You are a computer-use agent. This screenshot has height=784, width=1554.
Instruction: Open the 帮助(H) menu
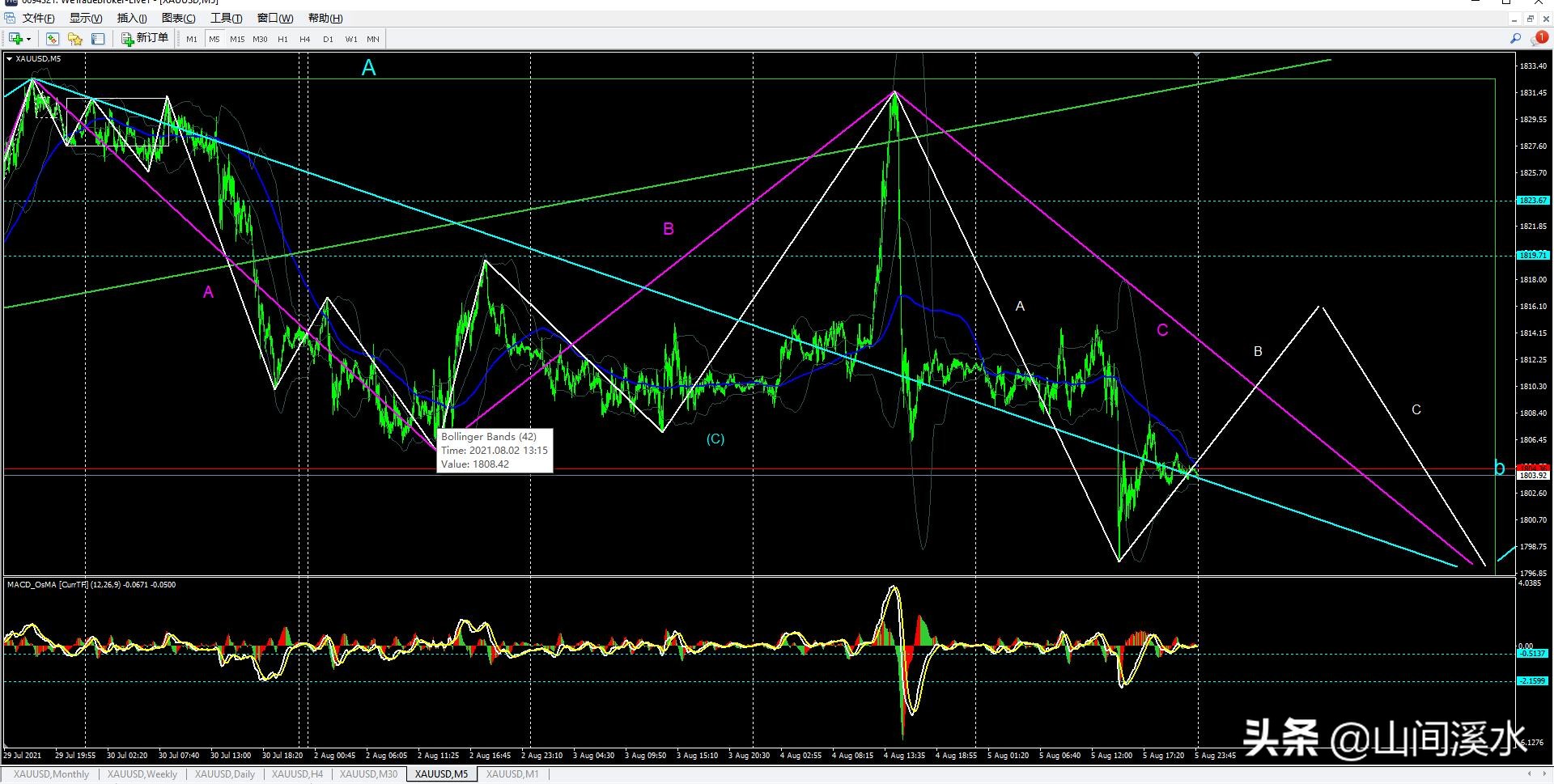[325, 18]
